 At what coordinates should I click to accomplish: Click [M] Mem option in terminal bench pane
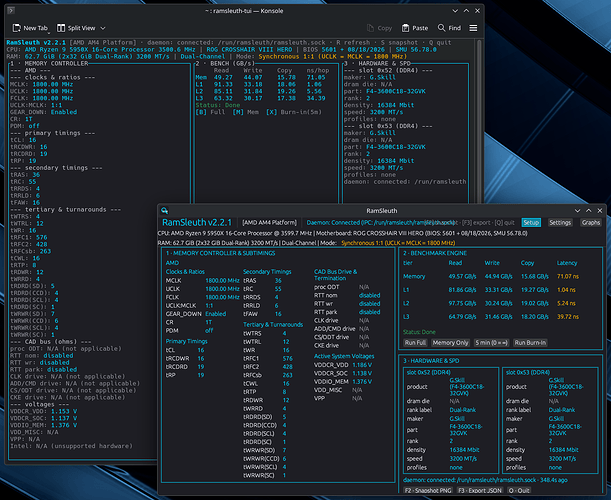point(245,112)
